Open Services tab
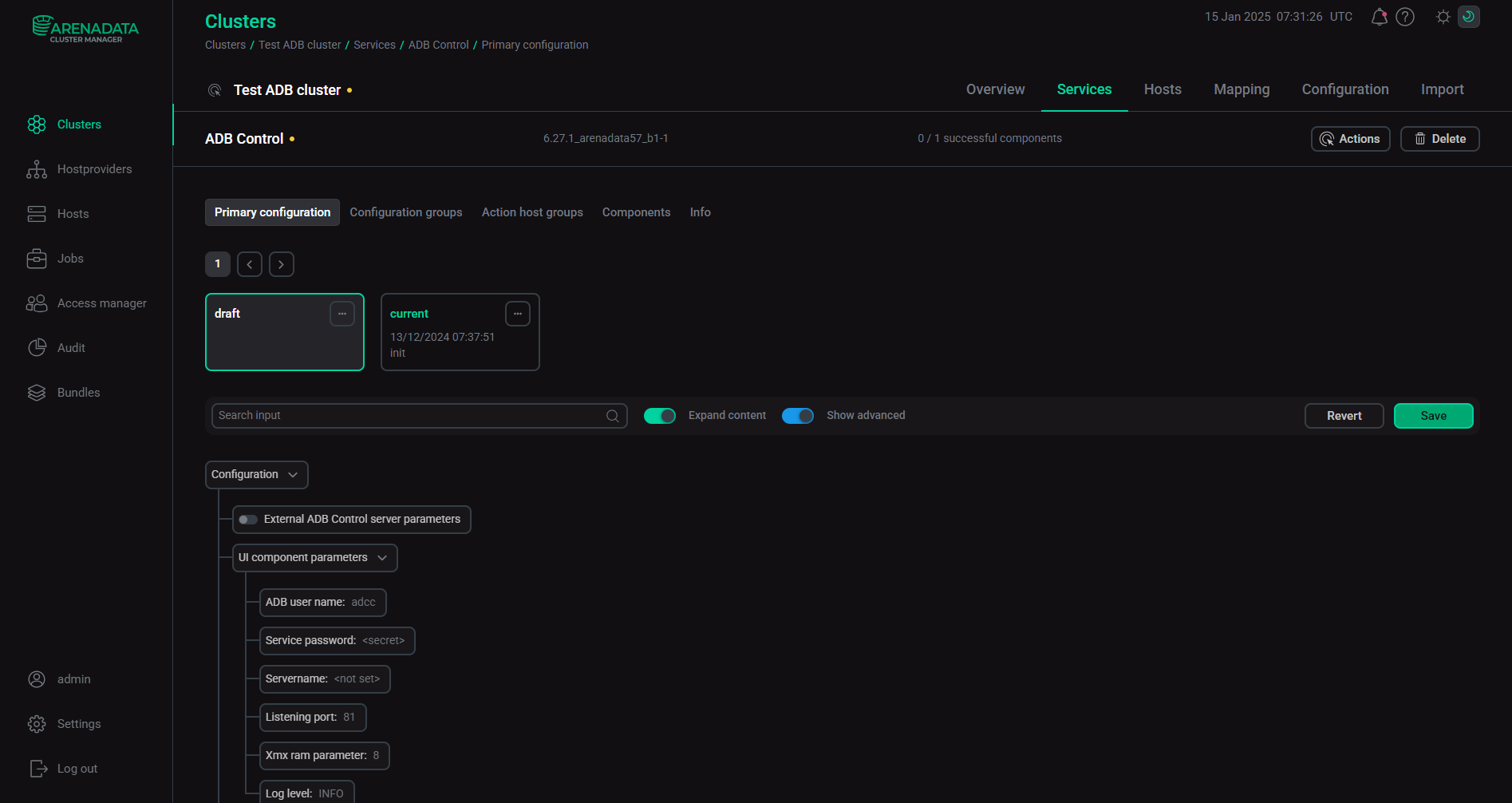The width and height of the screenshot is (1512, 803). click(x=1084, y=89)
